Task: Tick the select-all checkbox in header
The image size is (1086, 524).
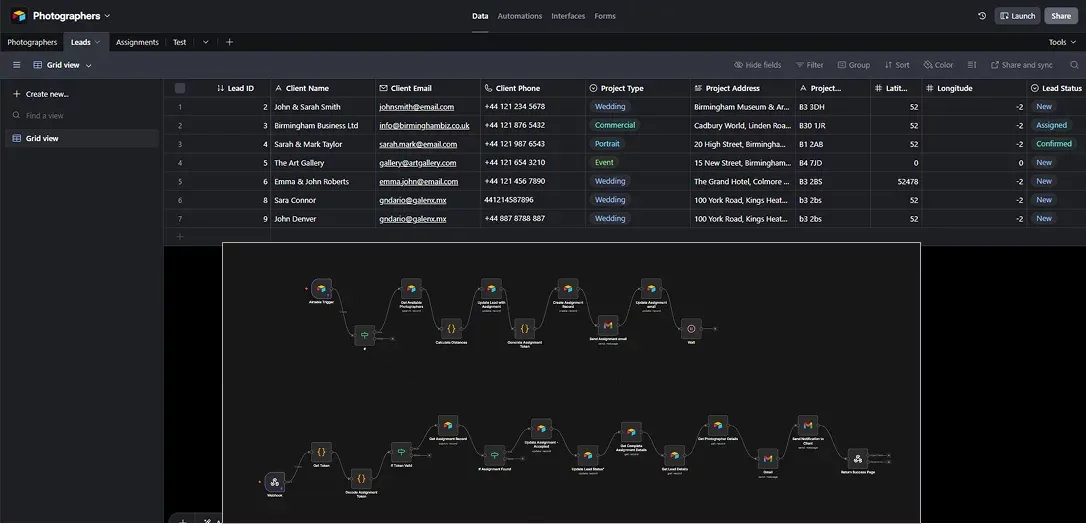Action: (x=180, y=88)
